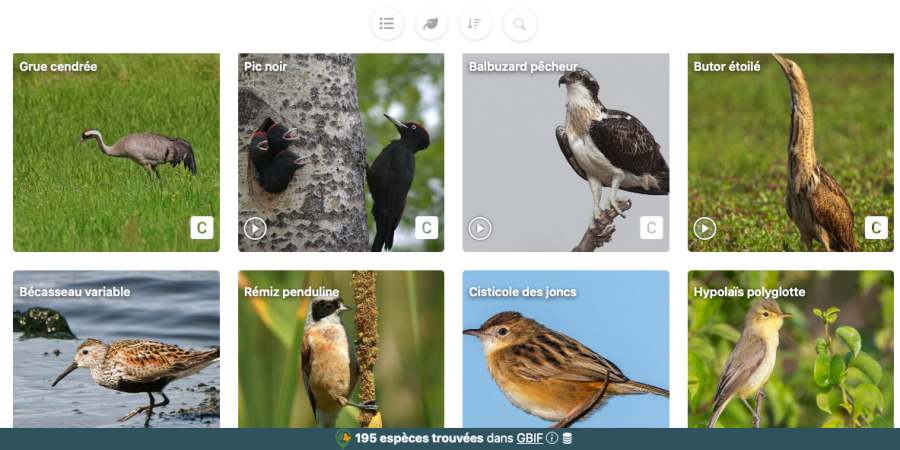Play sound for Pic noir

click(255, 228)
